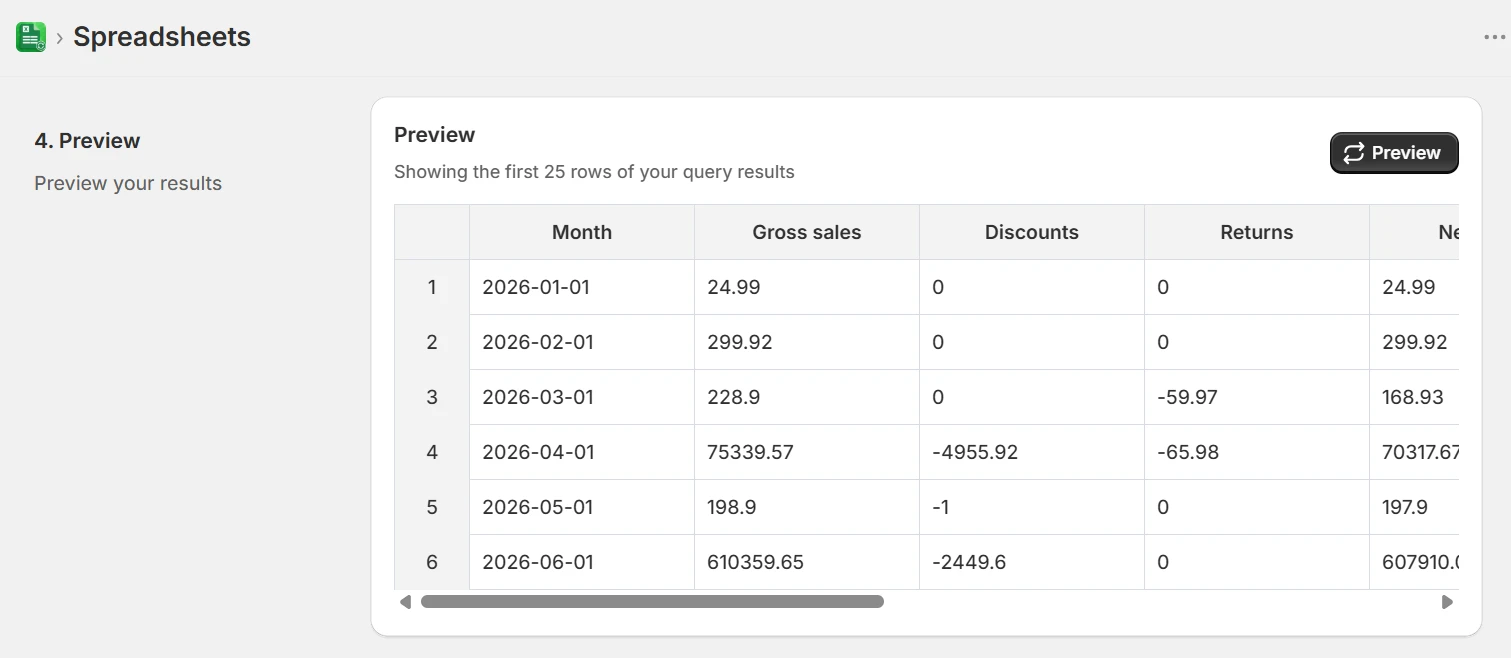Click the net sales cell 197.9
The image size is (1511, 658).
coord(1414,507)
